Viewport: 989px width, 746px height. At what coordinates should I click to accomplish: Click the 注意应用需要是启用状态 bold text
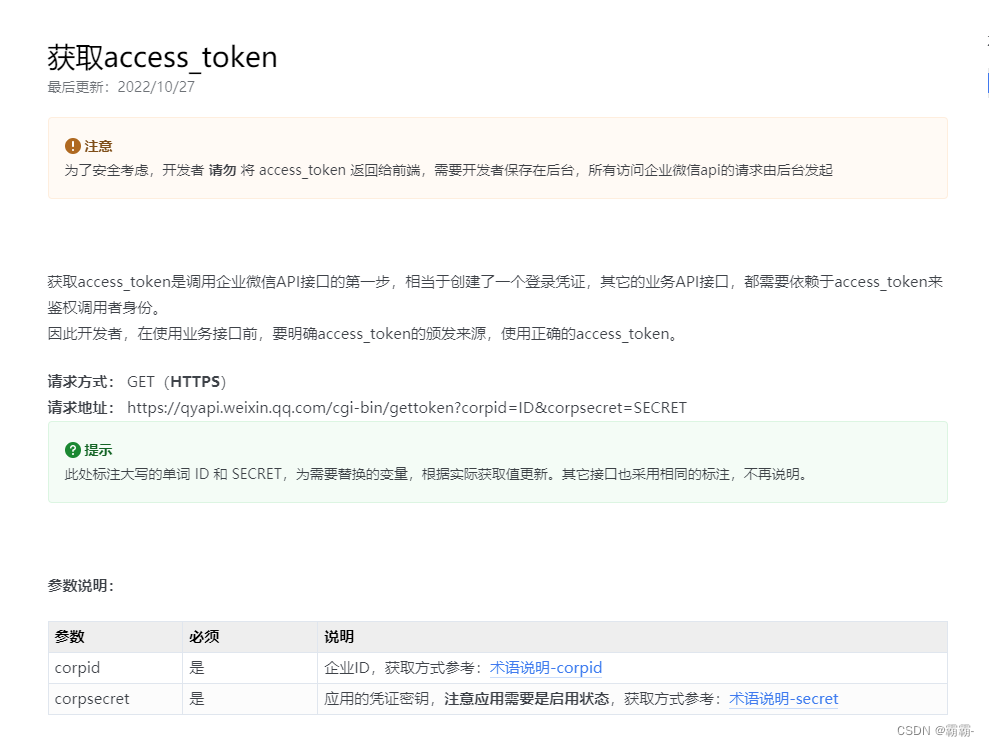coord(527,699)
